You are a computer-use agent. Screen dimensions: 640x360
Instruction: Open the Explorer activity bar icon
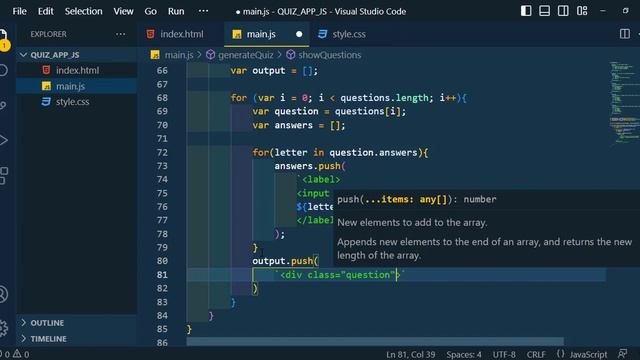[3, 35]
